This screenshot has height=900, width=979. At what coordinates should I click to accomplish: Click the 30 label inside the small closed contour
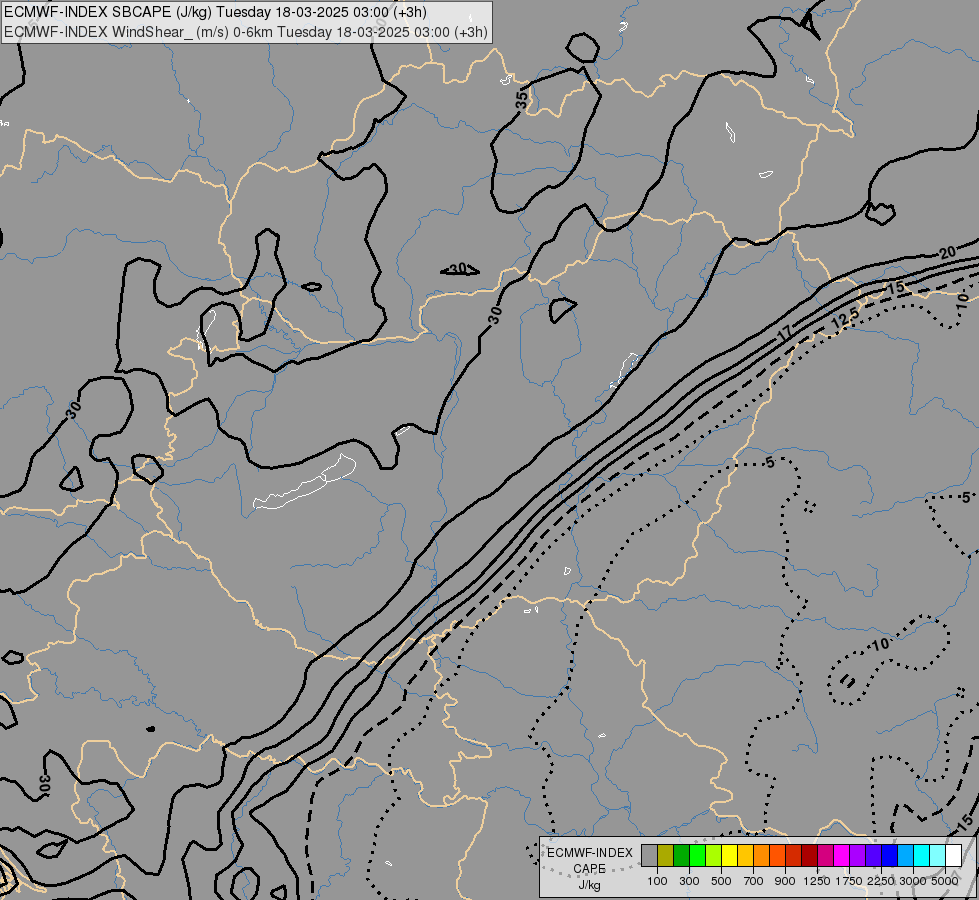click(458, 269)
